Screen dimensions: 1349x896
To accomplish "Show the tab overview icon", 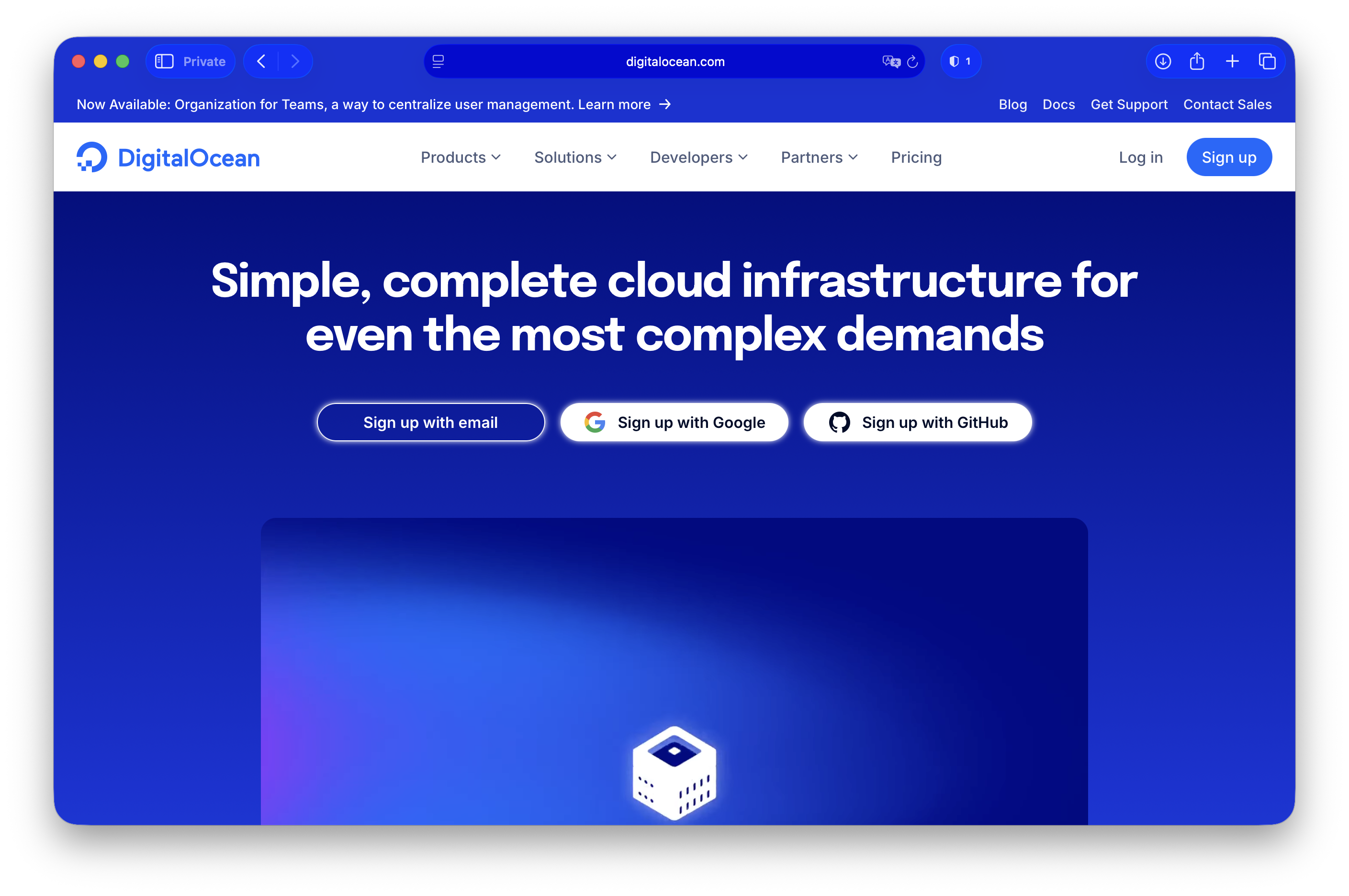I will (1267, 61).
